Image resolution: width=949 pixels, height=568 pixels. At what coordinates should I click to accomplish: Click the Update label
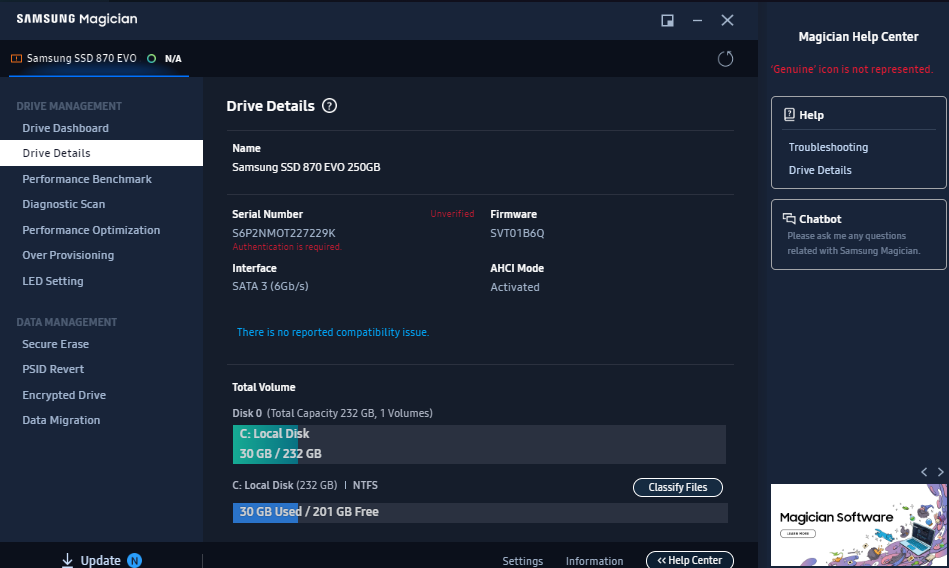tap(100, 560)
